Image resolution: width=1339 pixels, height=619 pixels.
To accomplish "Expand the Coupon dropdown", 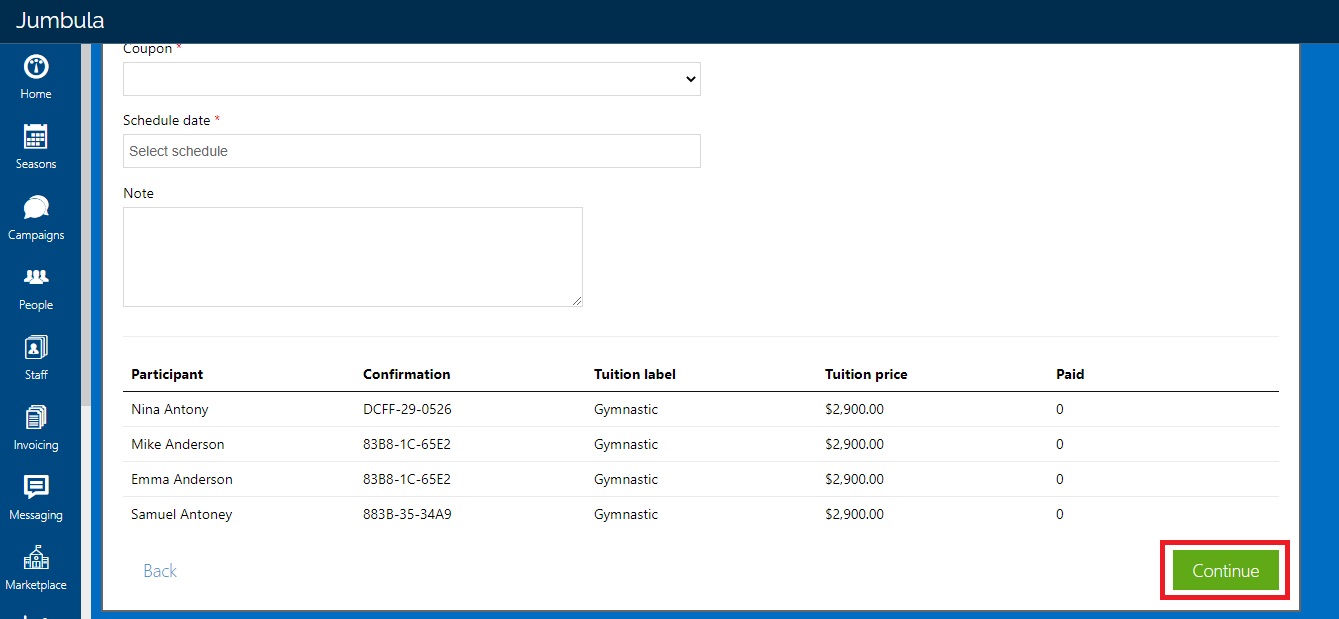I will [412, 79].
